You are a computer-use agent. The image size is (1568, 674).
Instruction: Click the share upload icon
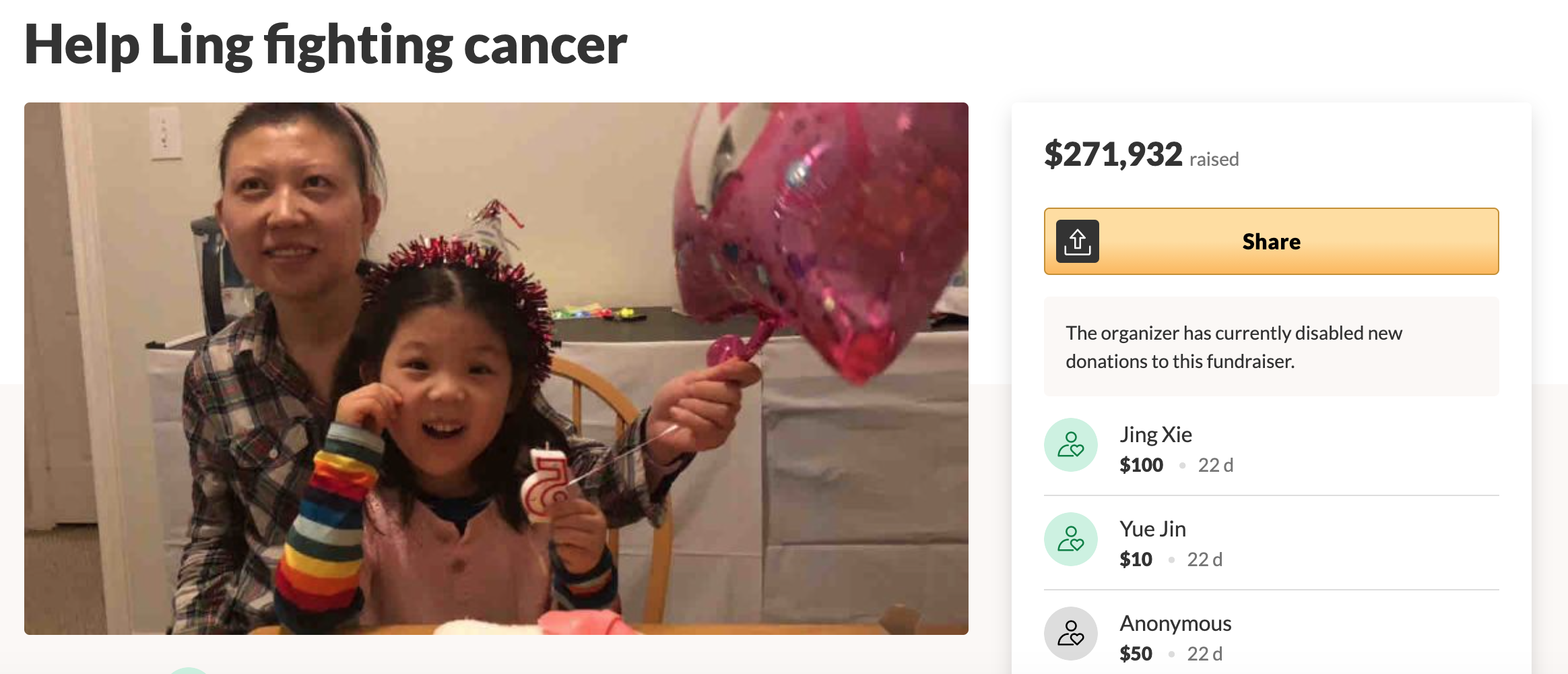pos(1077,241)
